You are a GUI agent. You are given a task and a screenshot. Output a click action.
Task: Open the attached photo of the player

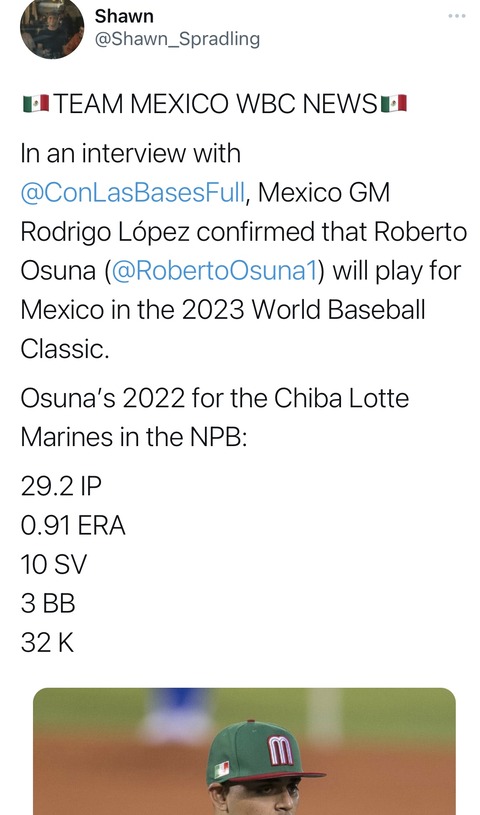tap(244, 752)
